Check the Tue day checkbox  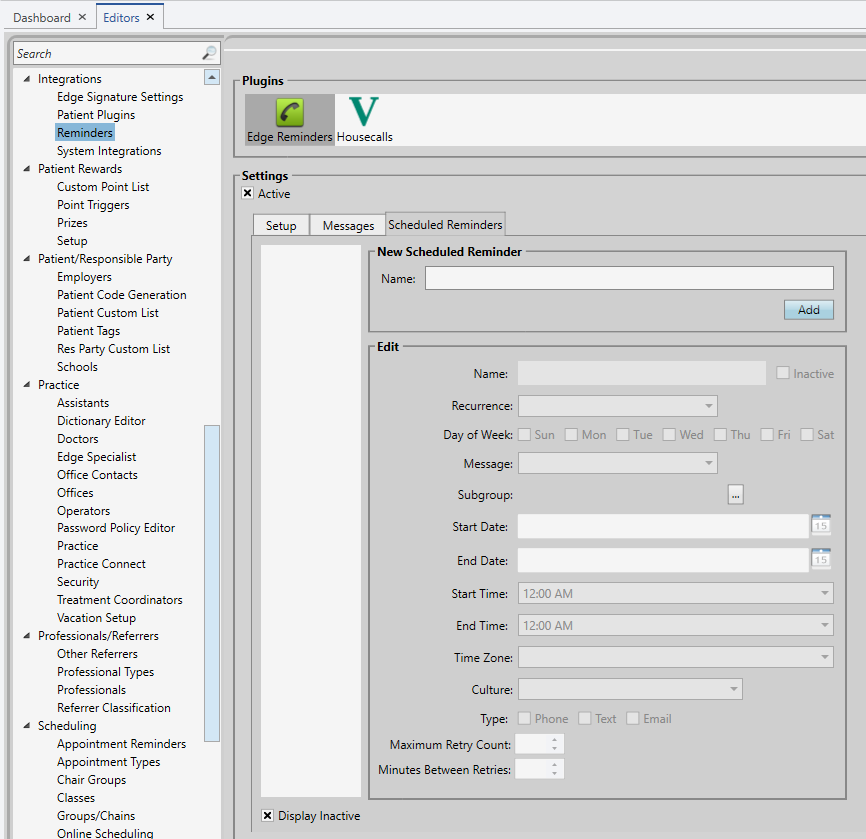click(x=622, y=435)
